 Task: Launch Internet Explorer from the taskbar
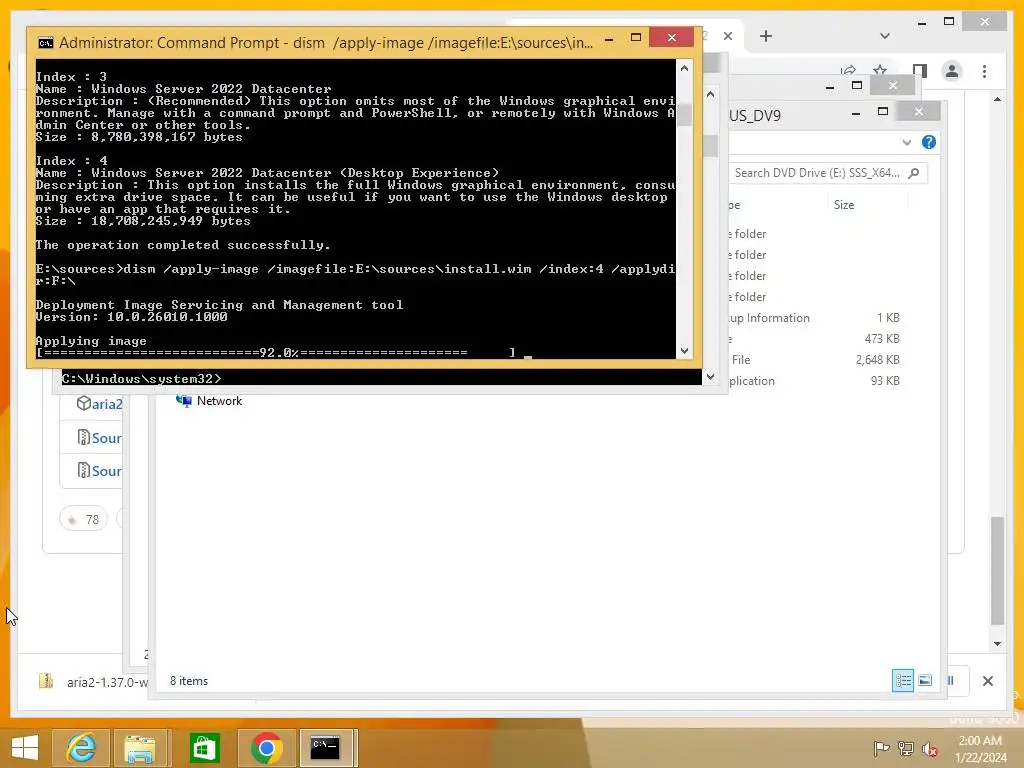pyautogui.click(x=82, y=748)
